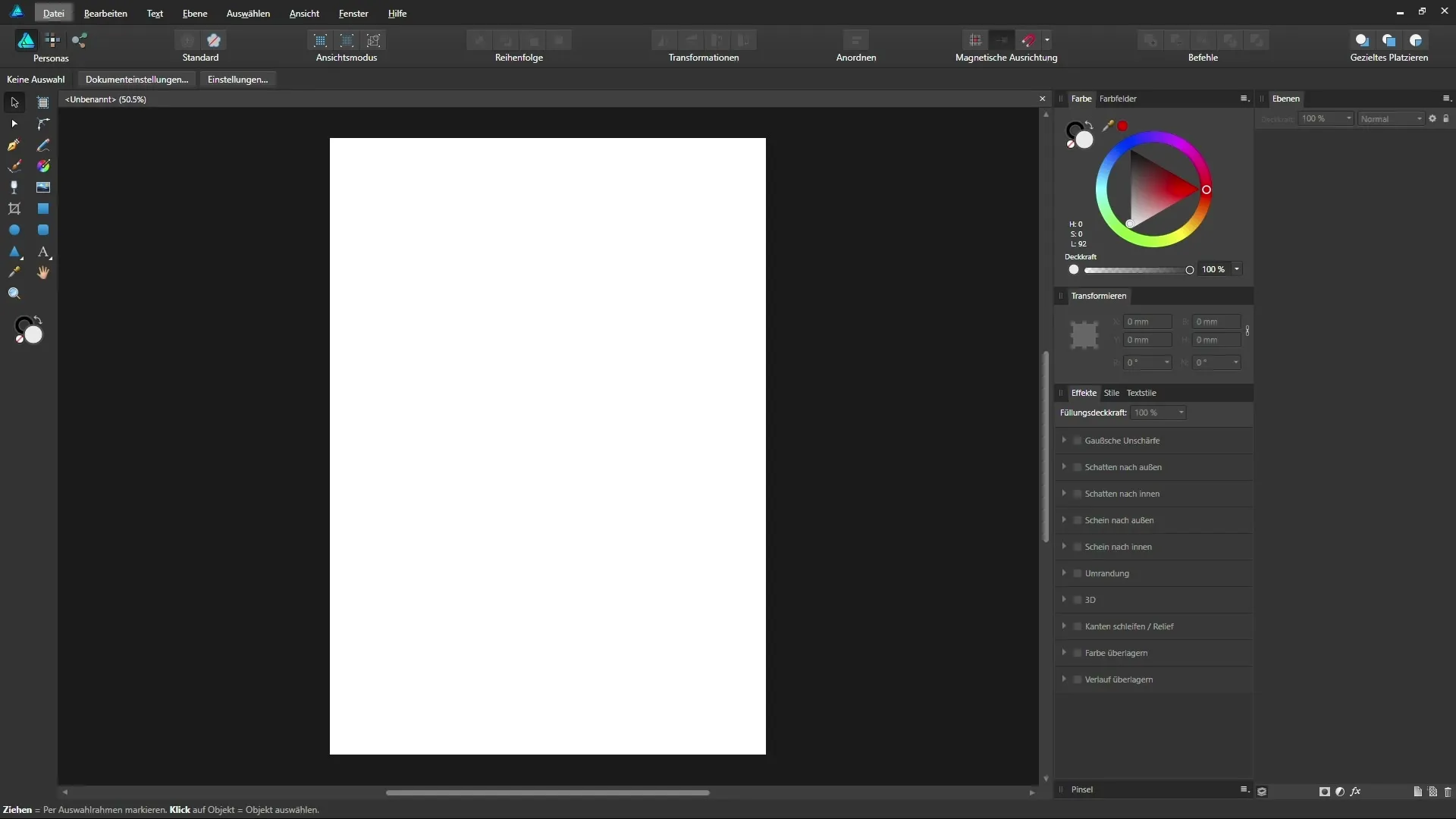
Task: Select the Rectangle tool
Action: click(x=43, y=209)
